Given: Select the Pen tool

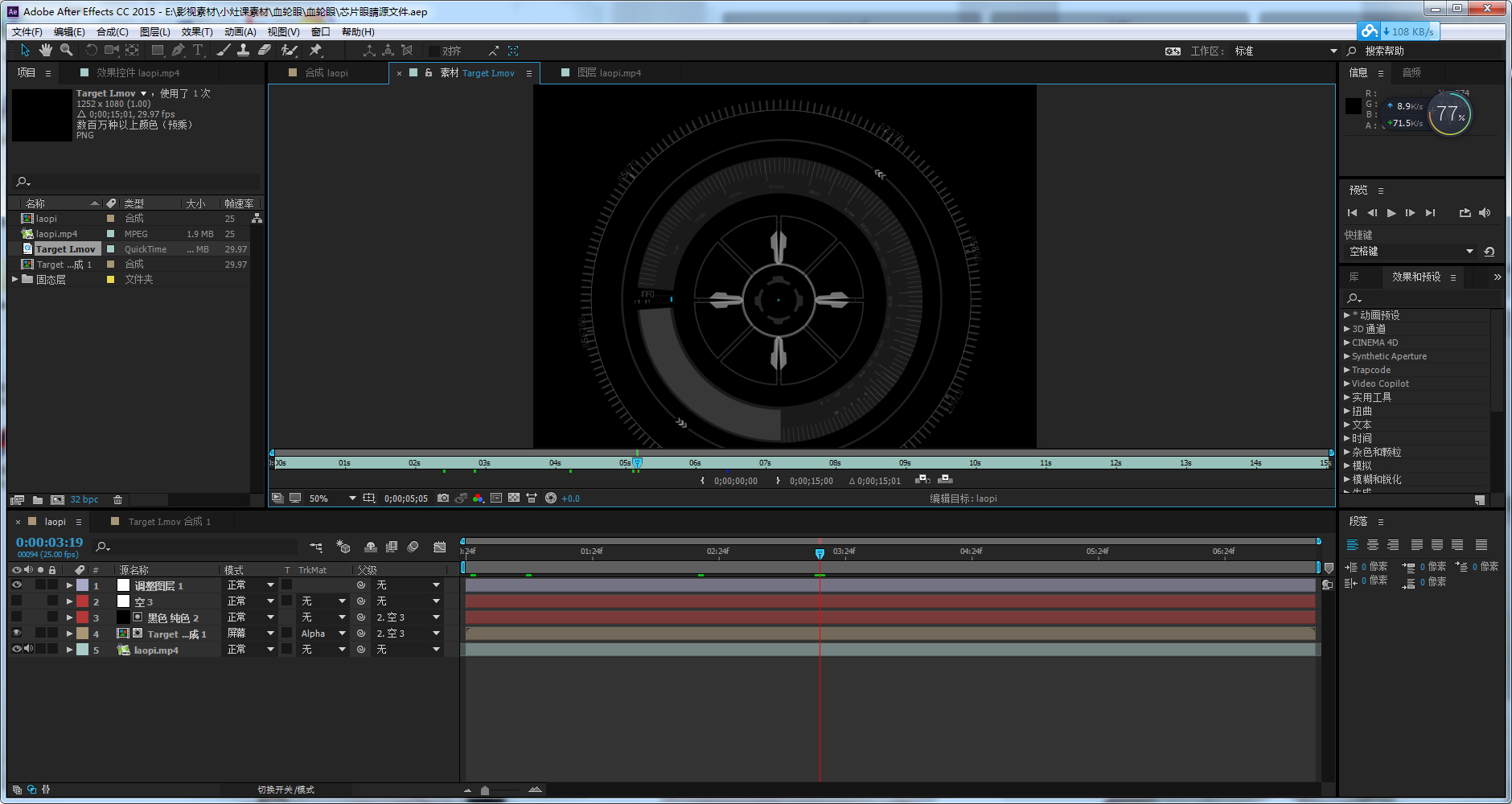Looking at the screenshot, I should 178,51.
